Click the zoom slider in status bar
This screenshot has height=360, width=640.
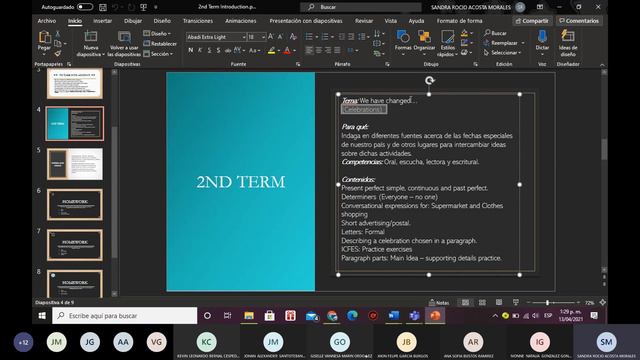click(553, 302)
